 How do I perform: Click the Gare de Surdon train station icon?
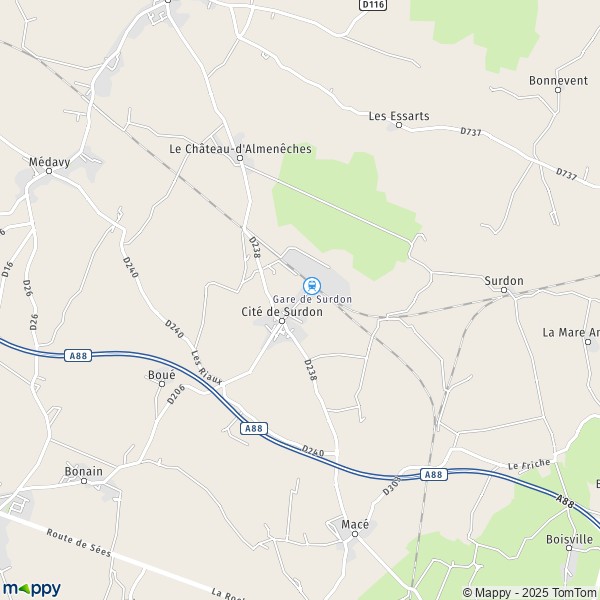tap(312, 285)
